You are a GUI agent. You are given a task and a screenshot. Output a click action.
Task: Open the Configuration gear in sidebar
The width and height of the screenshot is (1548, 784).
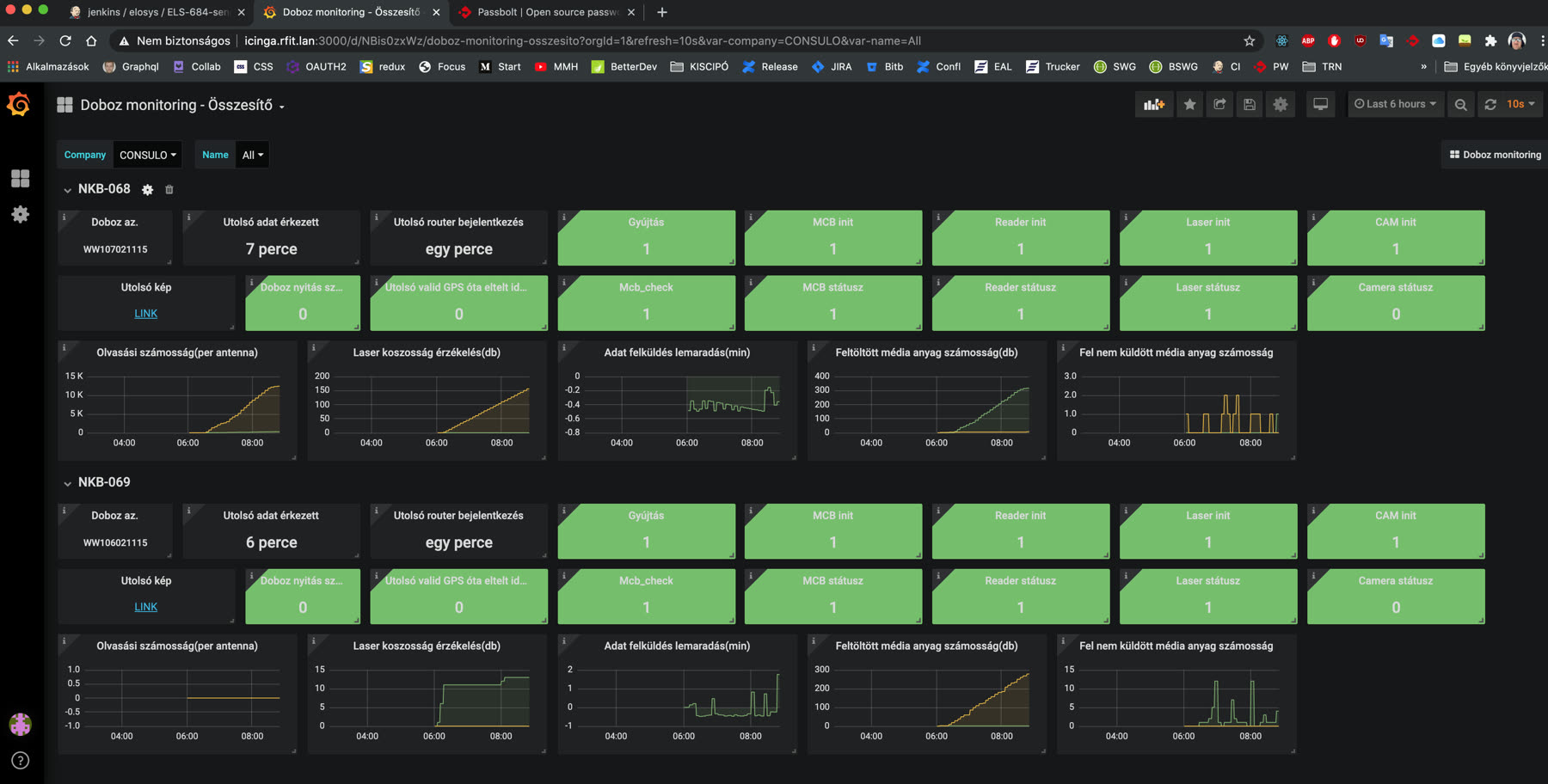20,214
